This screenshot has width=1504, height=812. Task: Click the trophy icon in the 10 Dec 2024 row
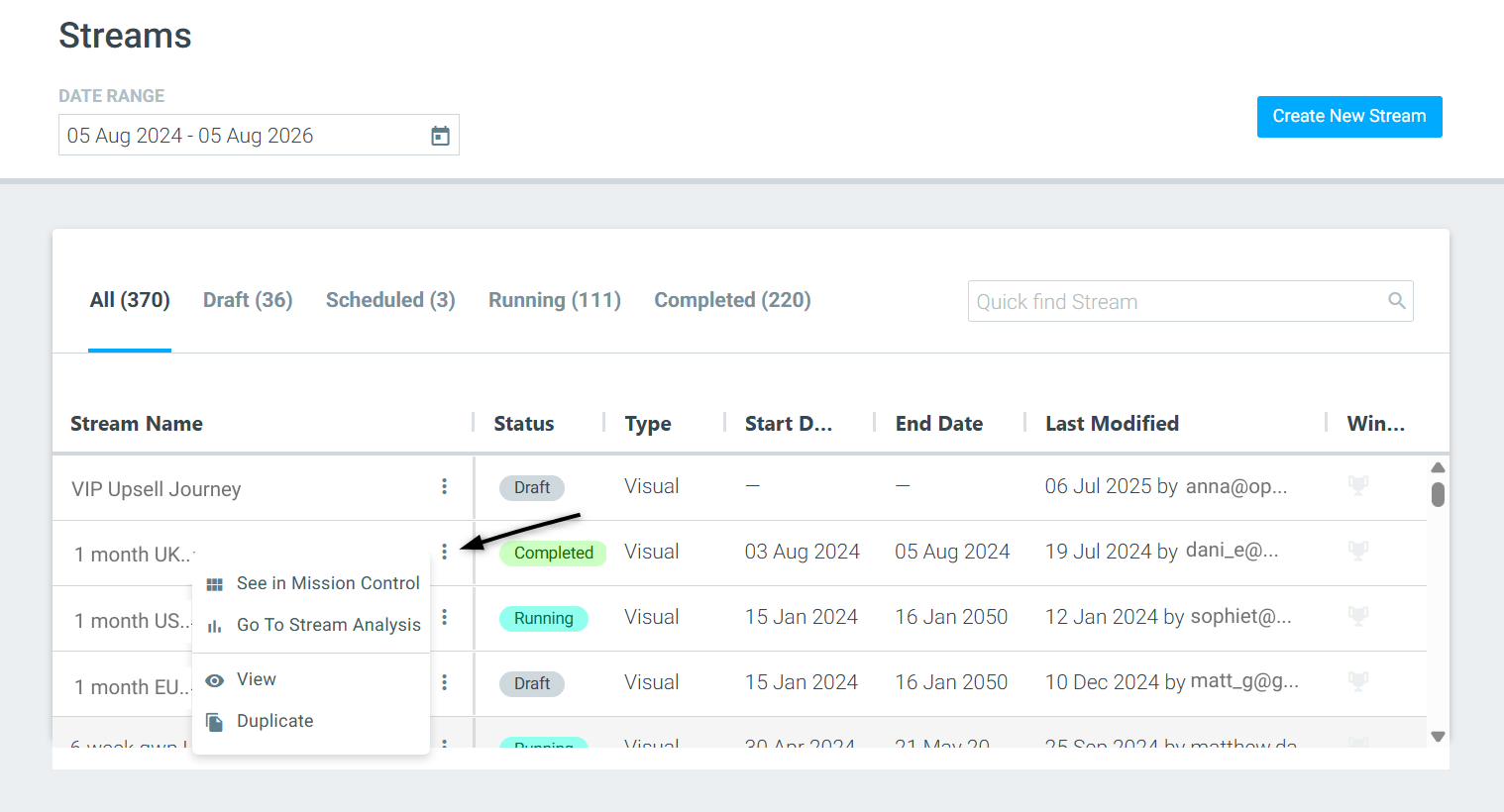(1358, 681)
